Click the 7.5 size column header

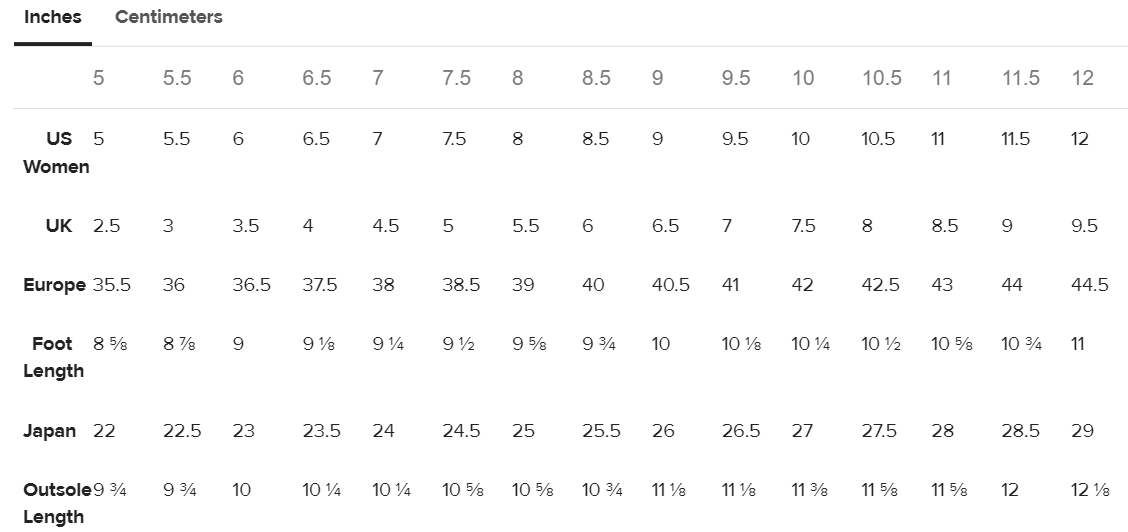[x=456, y=78]
